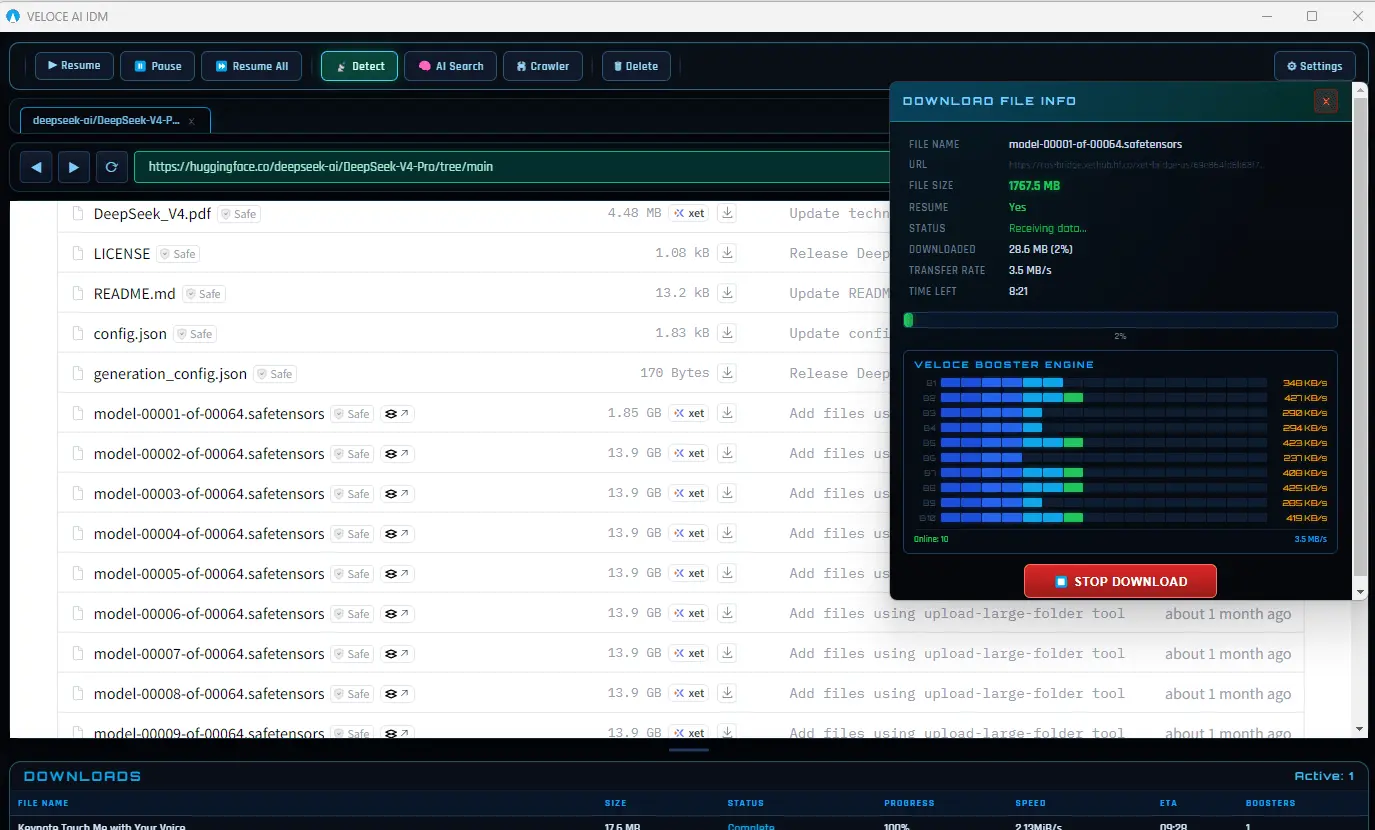Click the 'Online: 10' booster status text

tap(931, 539)
